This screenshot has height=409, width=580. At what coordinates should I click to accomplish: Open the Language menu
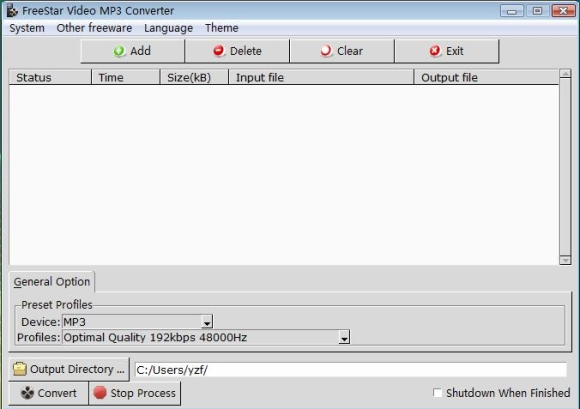point(168,28)
